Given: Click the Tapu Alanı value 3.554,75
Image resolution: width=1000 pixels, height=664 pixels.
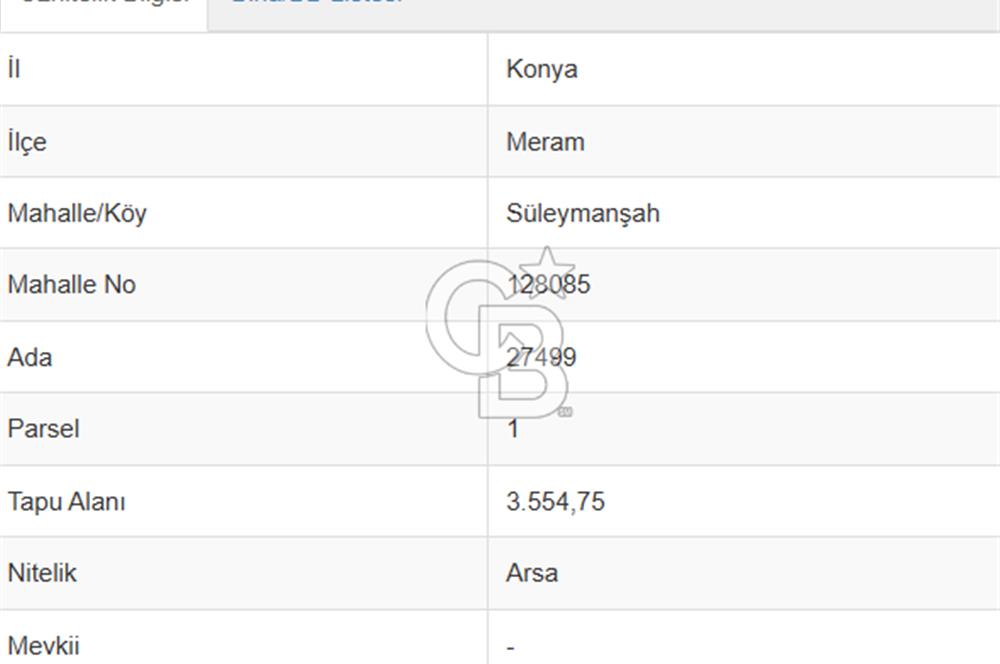Looking at the screenshot, I should pyautogui.click(x=555, y=501).
